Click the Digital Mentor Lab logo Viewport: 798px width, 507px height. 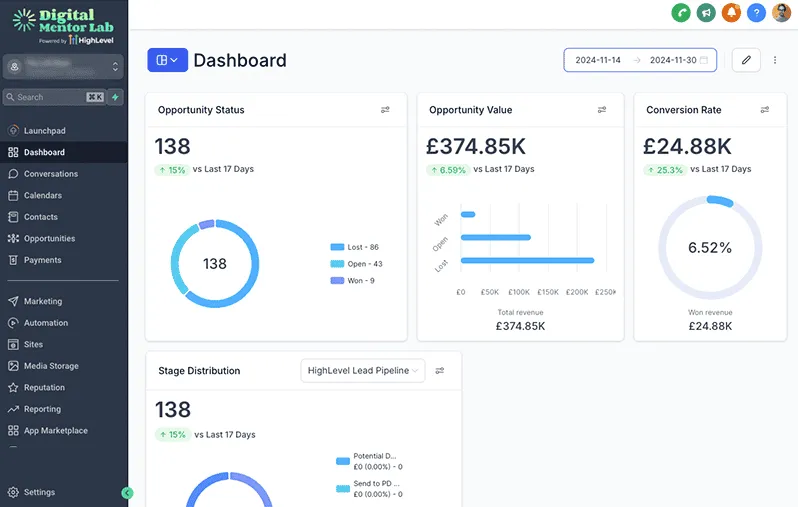tap(63, 26)
